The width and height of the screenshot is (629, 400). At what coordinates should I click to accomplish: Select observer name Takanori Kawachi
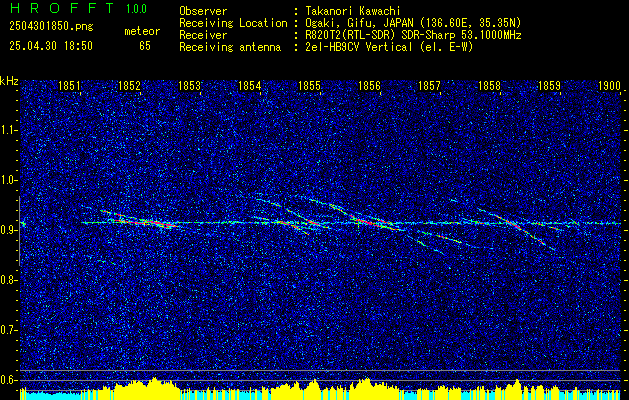click(x=352, y=11)
